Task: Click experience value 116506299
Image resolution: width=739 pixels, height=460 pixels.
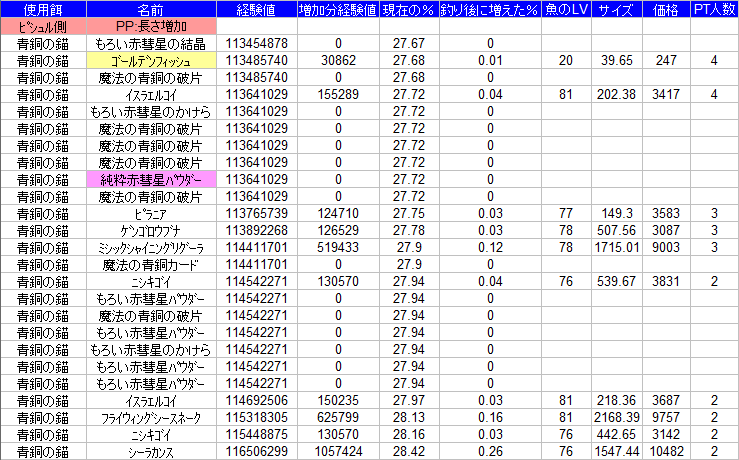Action: (x=257, y=452)
